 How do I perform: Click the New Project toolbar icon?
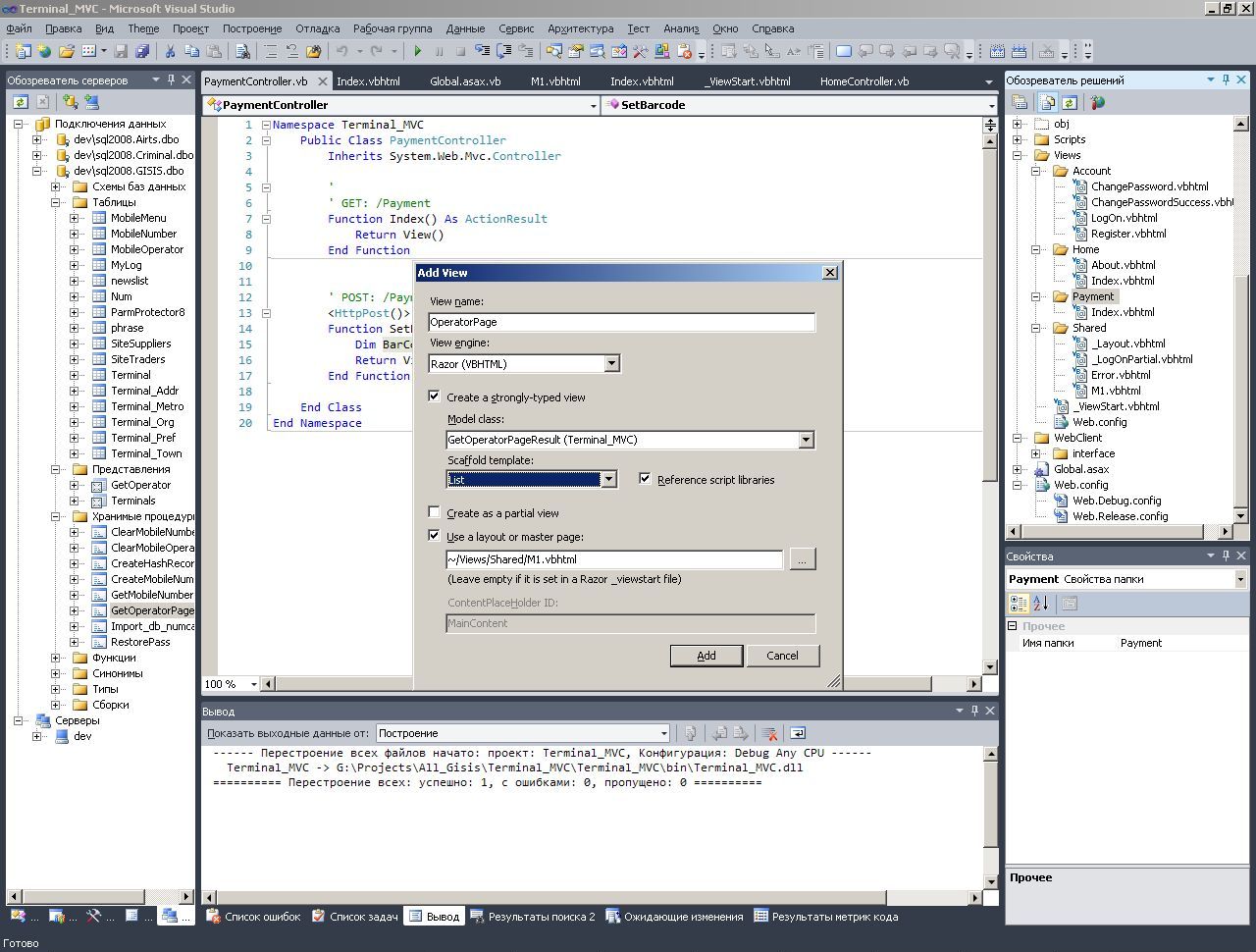(23, 51)
